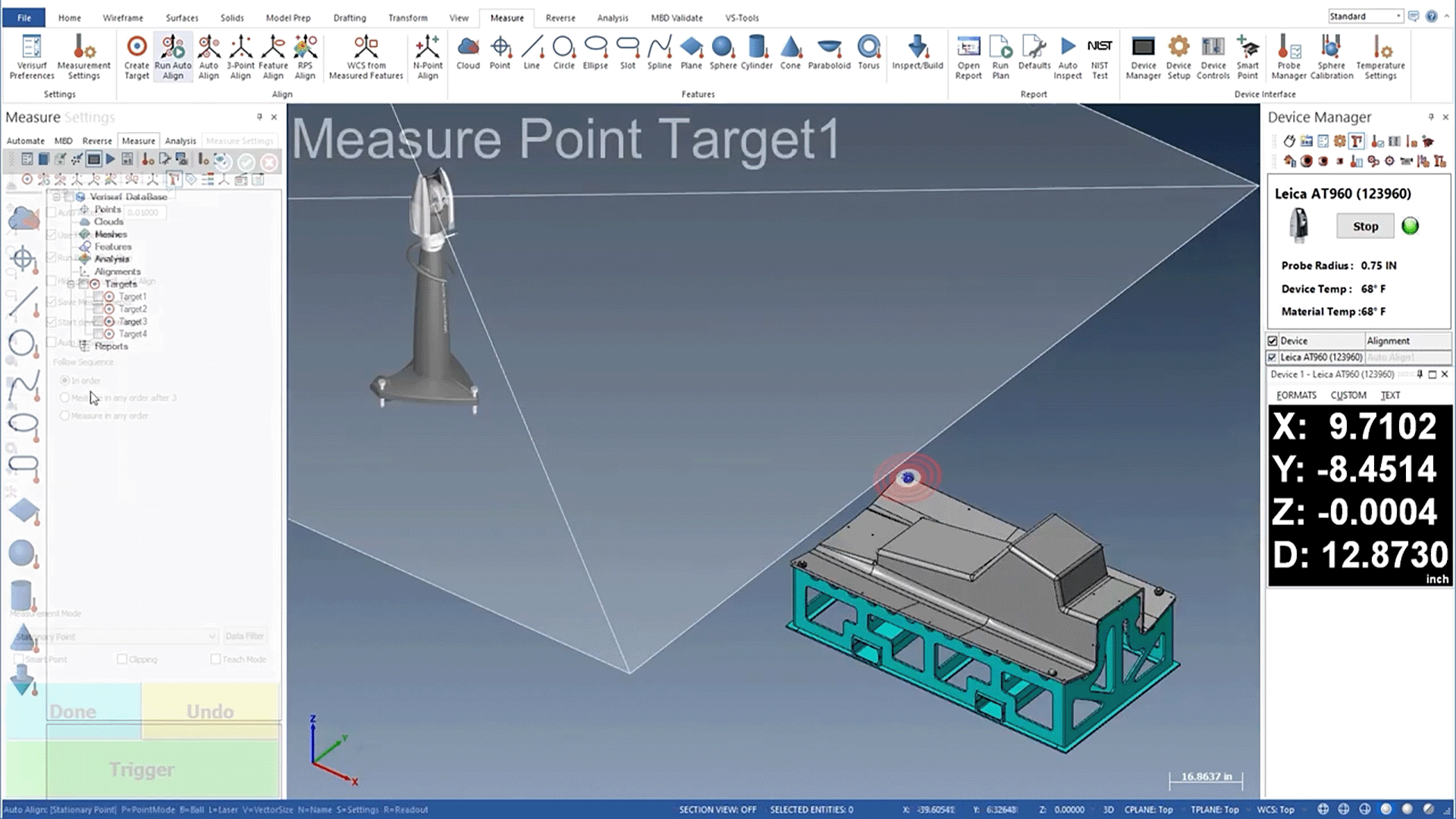
Task: Click the Create Target ribbon icon
Action: tap(136, 57)
